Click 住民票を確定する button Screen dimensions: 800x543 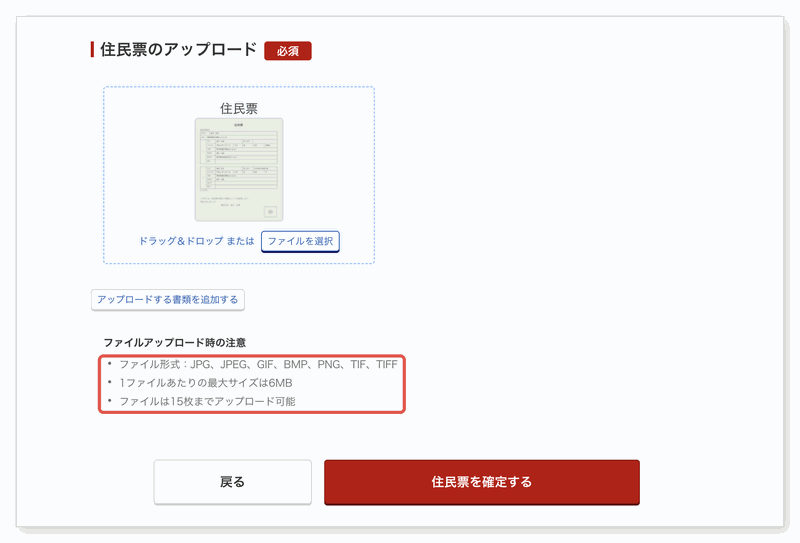click(x=482, y=482)
